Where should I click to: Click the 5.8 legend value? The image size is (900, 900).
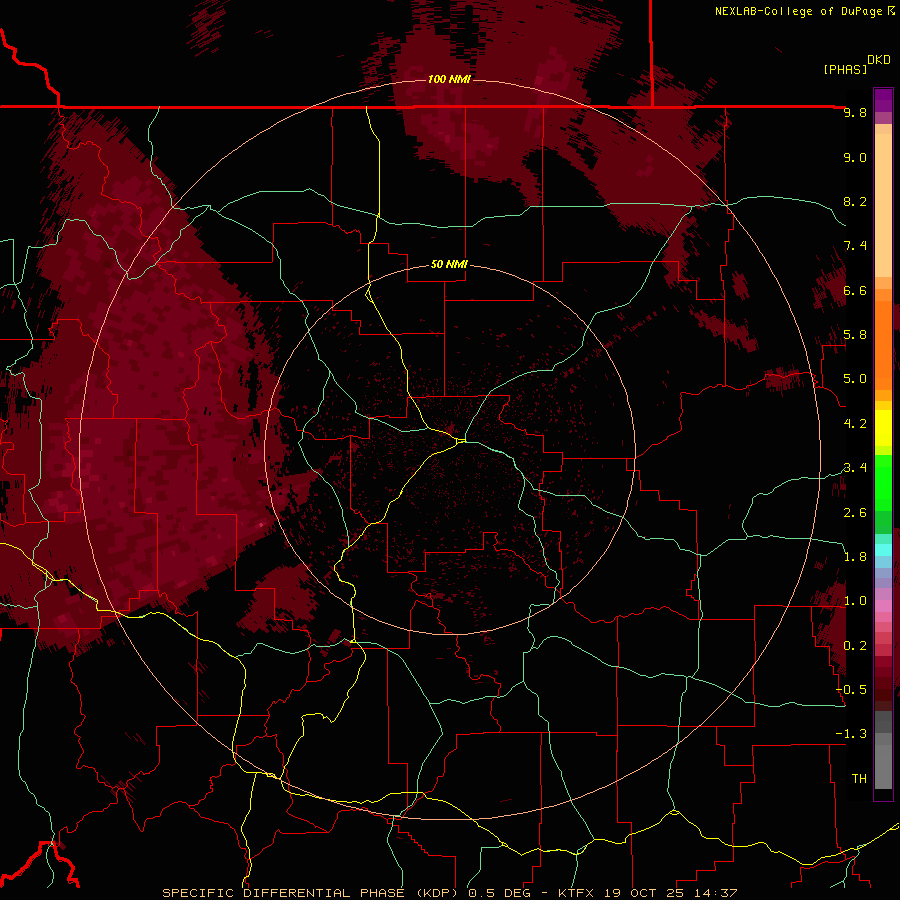[x=855, y=335]
